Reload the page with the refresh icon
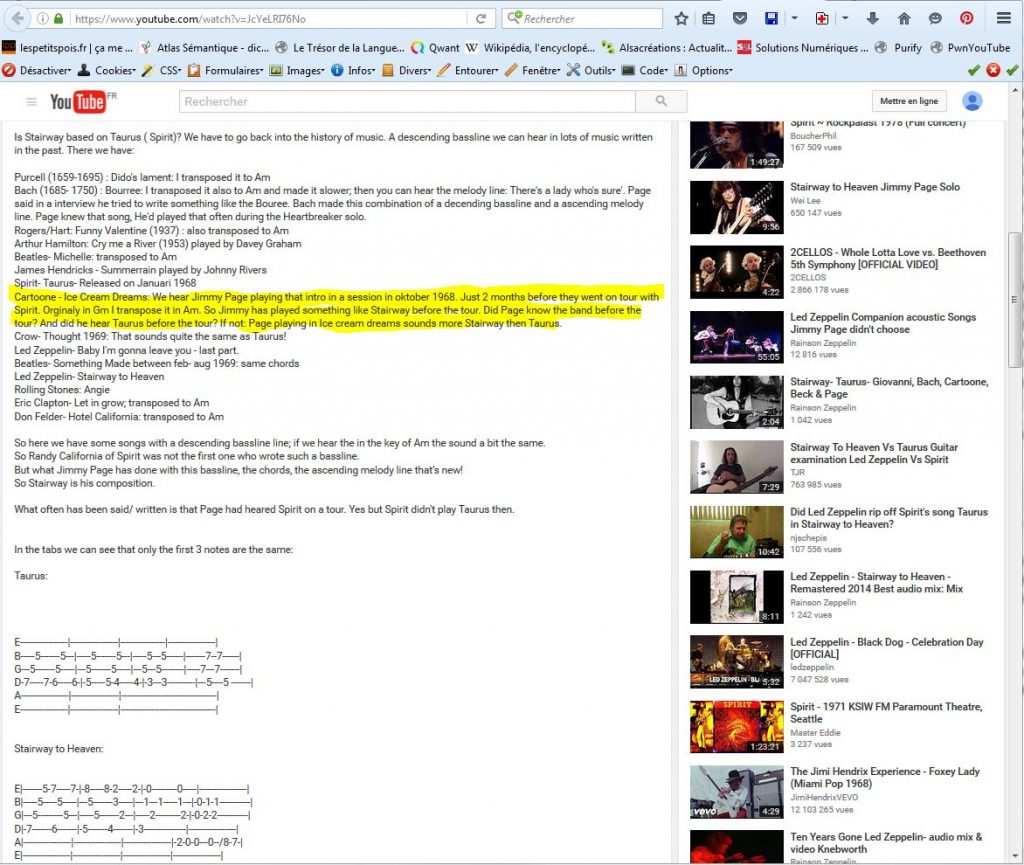Screen dimensions: 1024x865 point(481,18)
